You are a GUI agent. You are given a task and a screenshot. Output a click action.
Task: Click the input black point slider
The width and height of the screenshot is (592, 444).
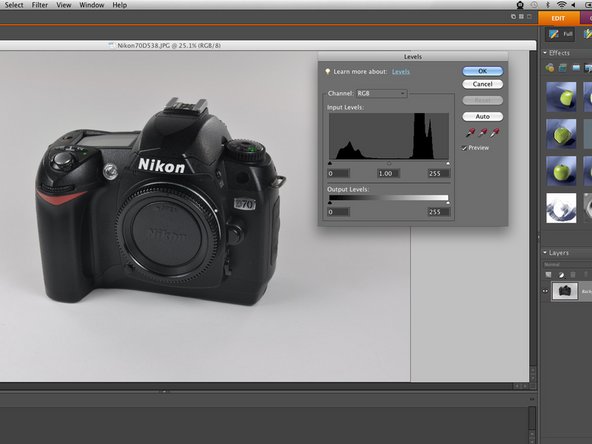point(330,163)
